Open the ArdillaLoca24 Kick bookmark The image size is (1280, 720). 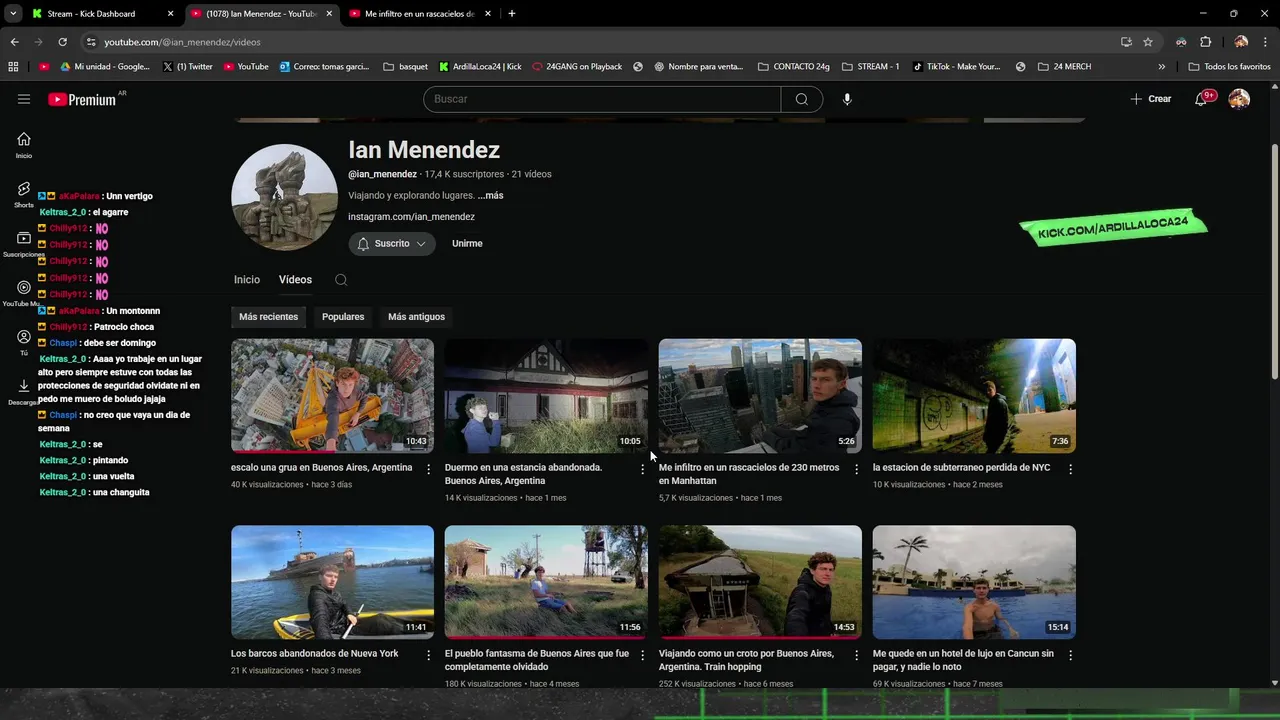click(480, 67)
